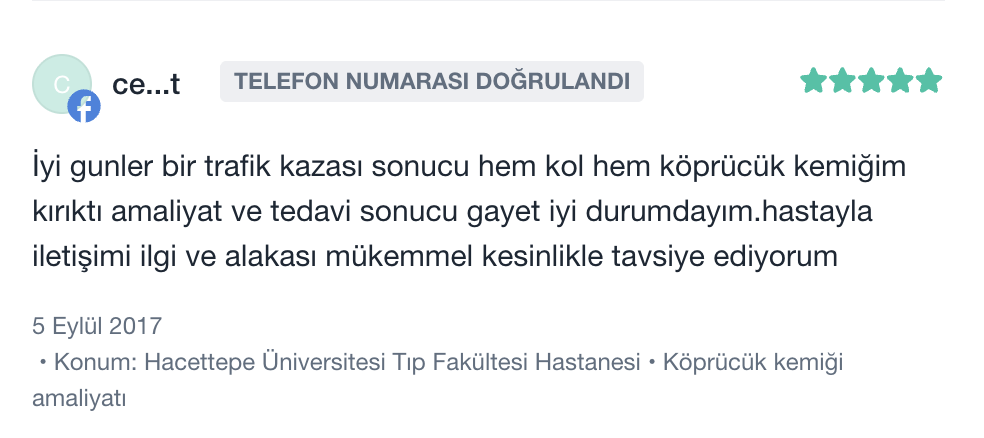The height and width of the screenshot is (438, 984).
Task: Click the TELEFON NUMARASI DOĞRULANDI badge
Action: click(431, 82)
